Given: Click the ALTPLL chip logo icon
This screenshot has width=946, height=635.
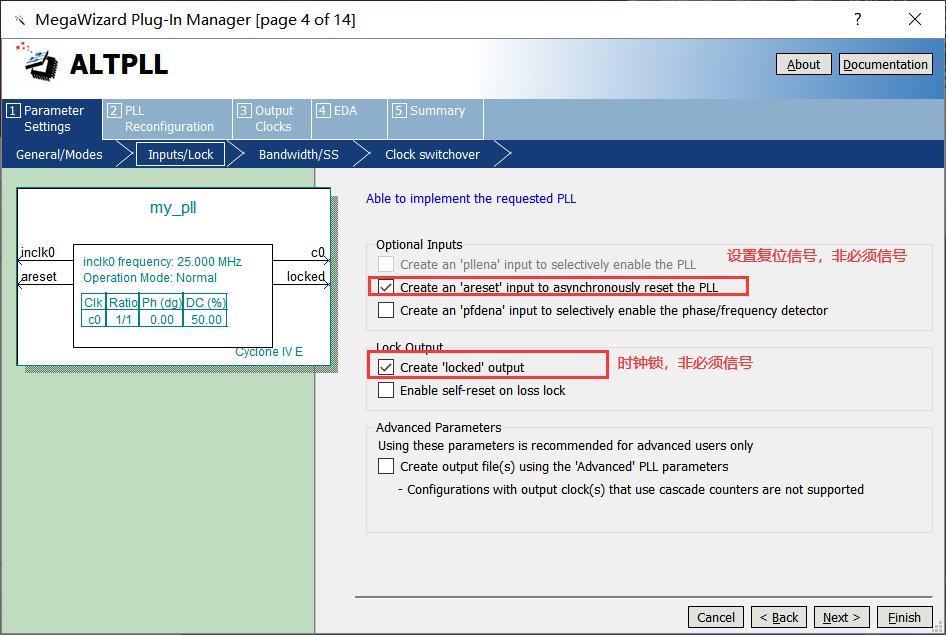Looking at the screenshot, I should pyautogui.click(x=39, y=63).
